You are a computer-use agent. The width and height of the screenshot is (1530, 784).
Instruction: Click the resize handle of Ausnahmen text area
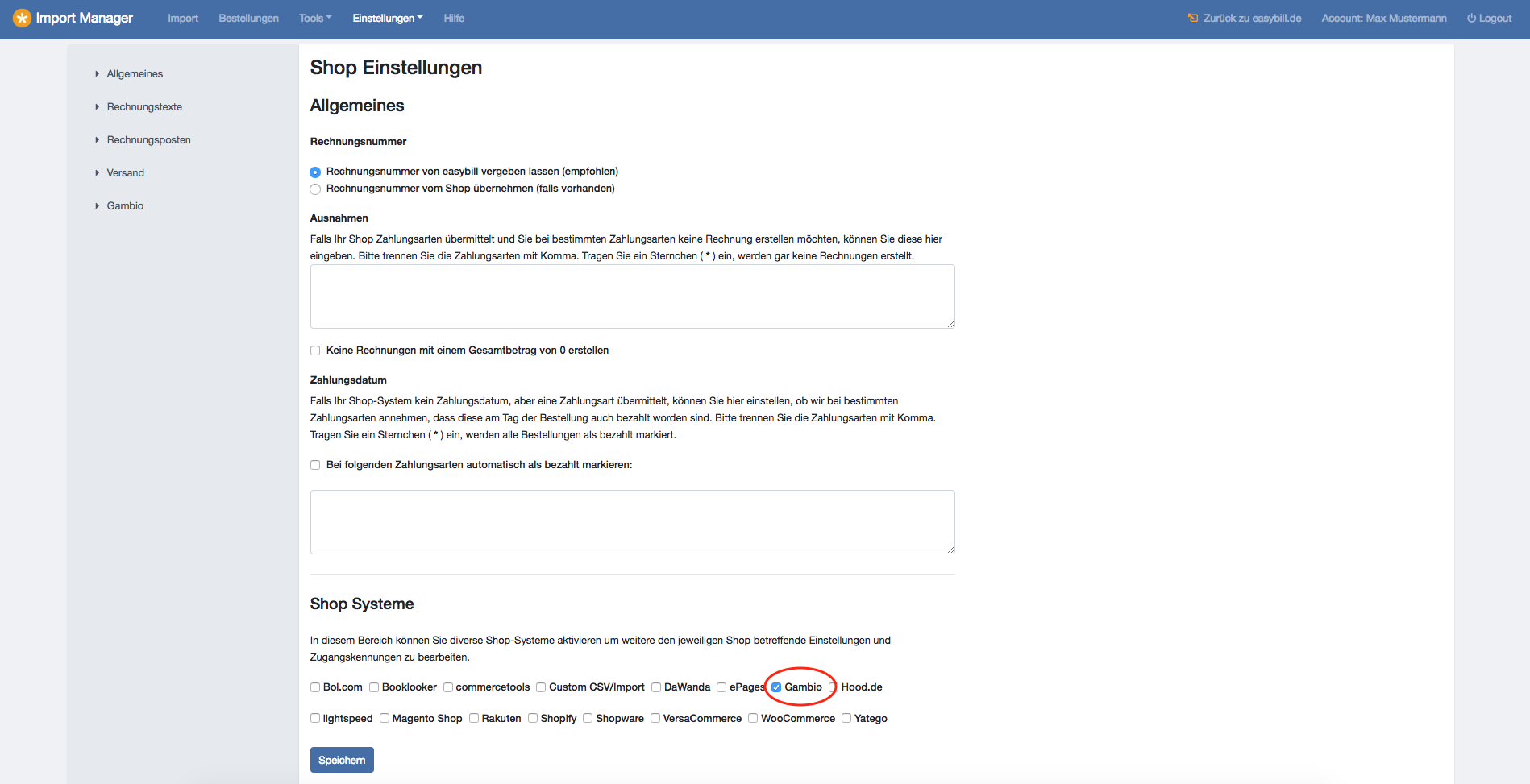click(950, 324)
